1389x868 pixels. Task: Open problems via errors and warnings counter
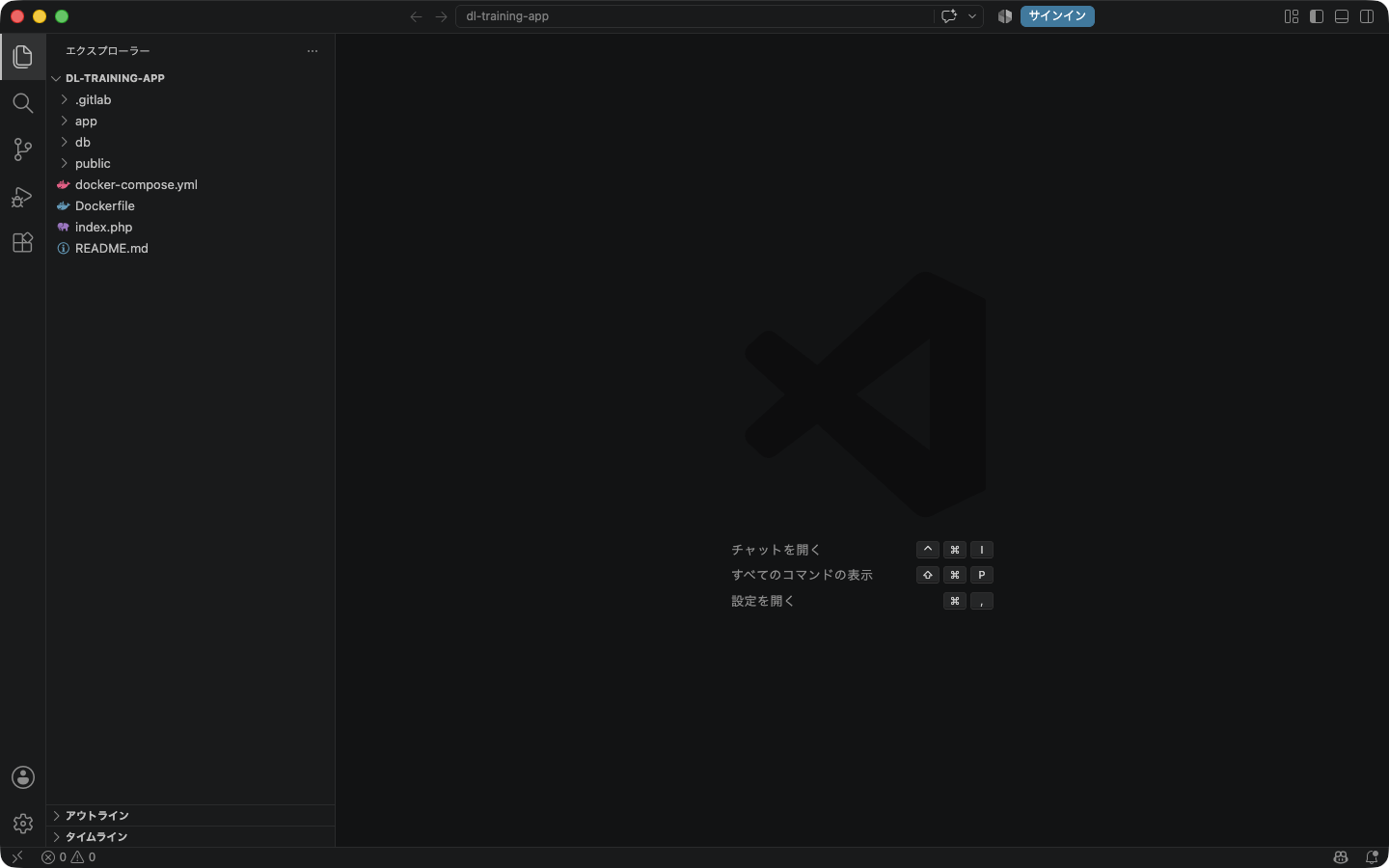pos(68,857)
